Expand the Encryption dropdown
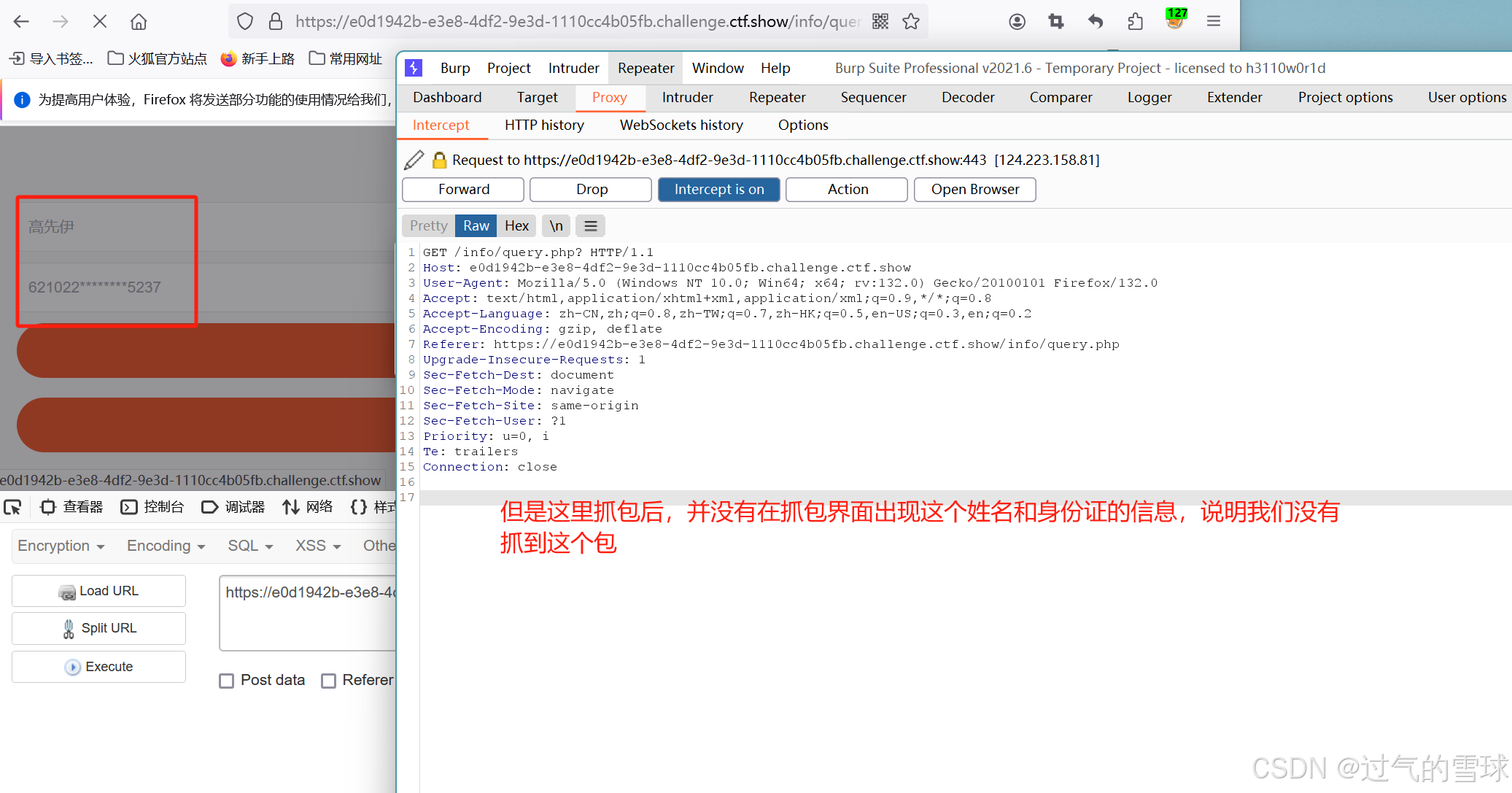 [61, 546]
